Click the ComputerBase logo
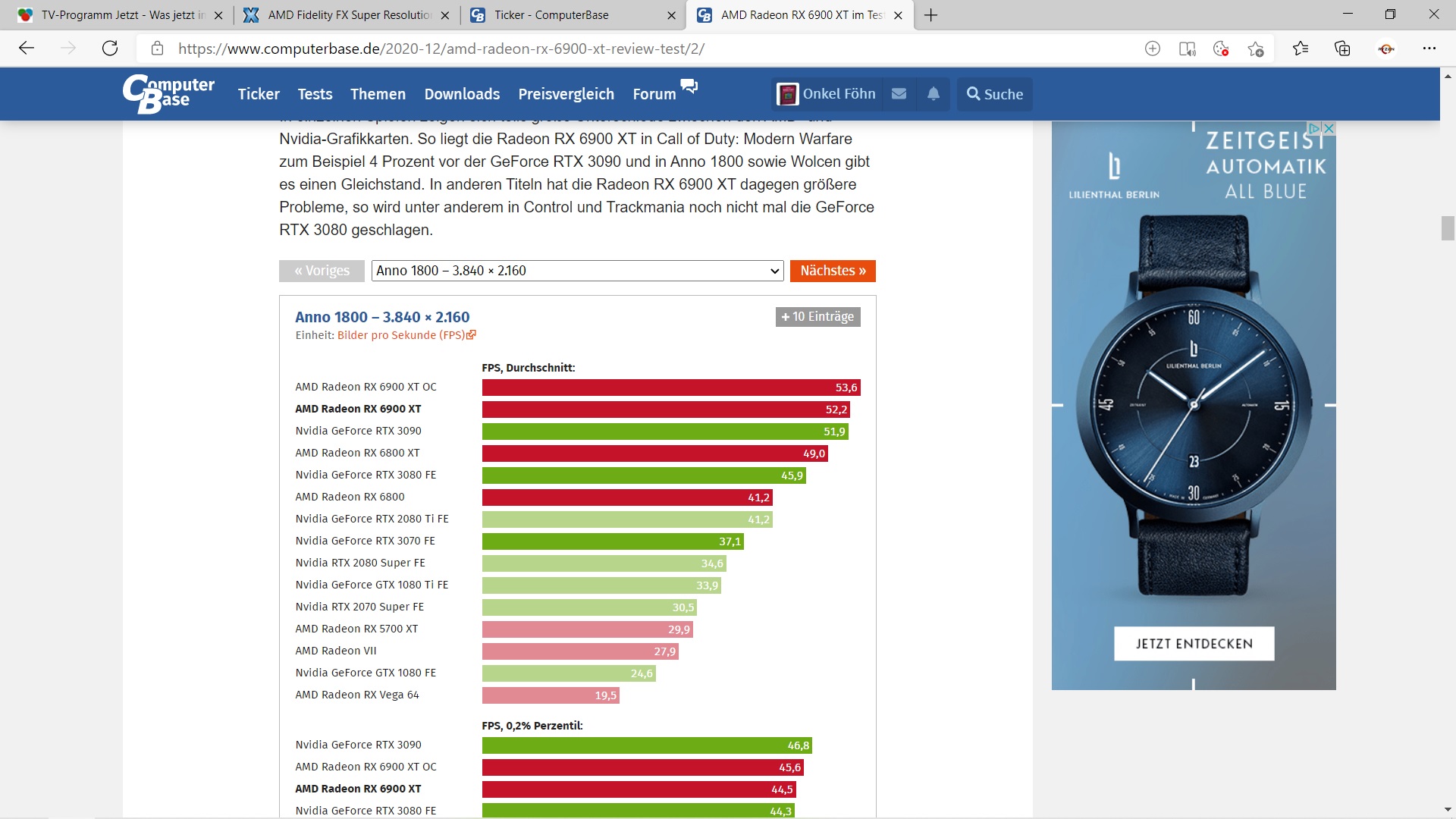This screenshot has width=1456, height=819. pyautogui.click(x=168, y=94)
